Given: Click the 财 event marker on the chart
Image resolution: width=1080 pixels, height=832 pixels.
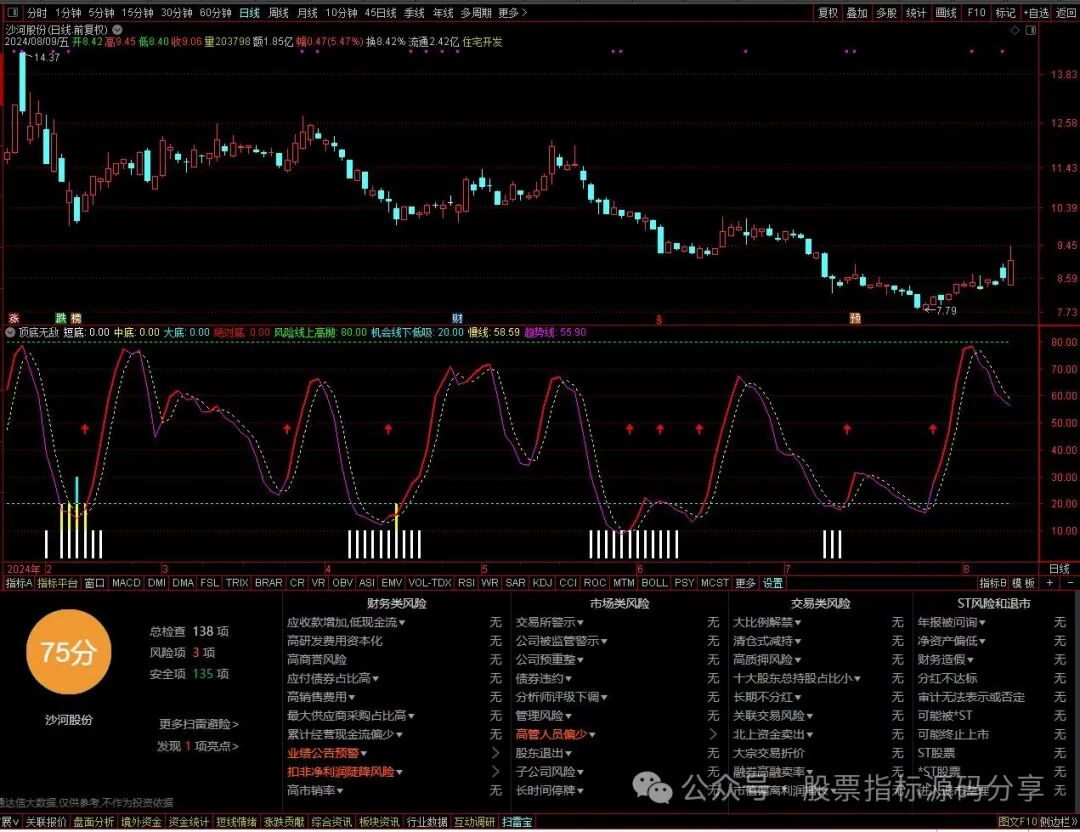Looking at the screenshot, I should click(457, 318).
